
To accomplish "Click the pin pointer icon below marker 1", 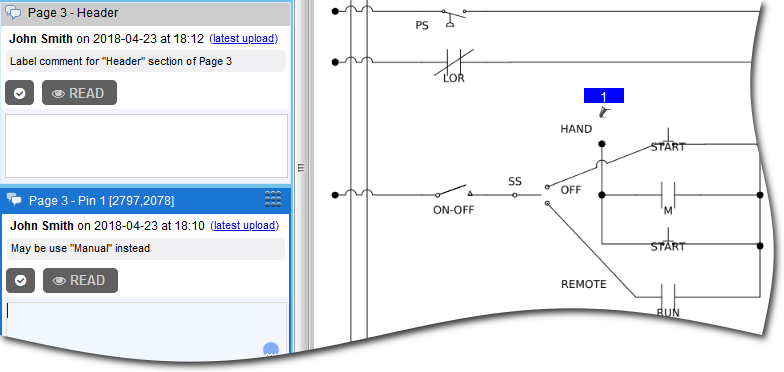I will (604, 112).
